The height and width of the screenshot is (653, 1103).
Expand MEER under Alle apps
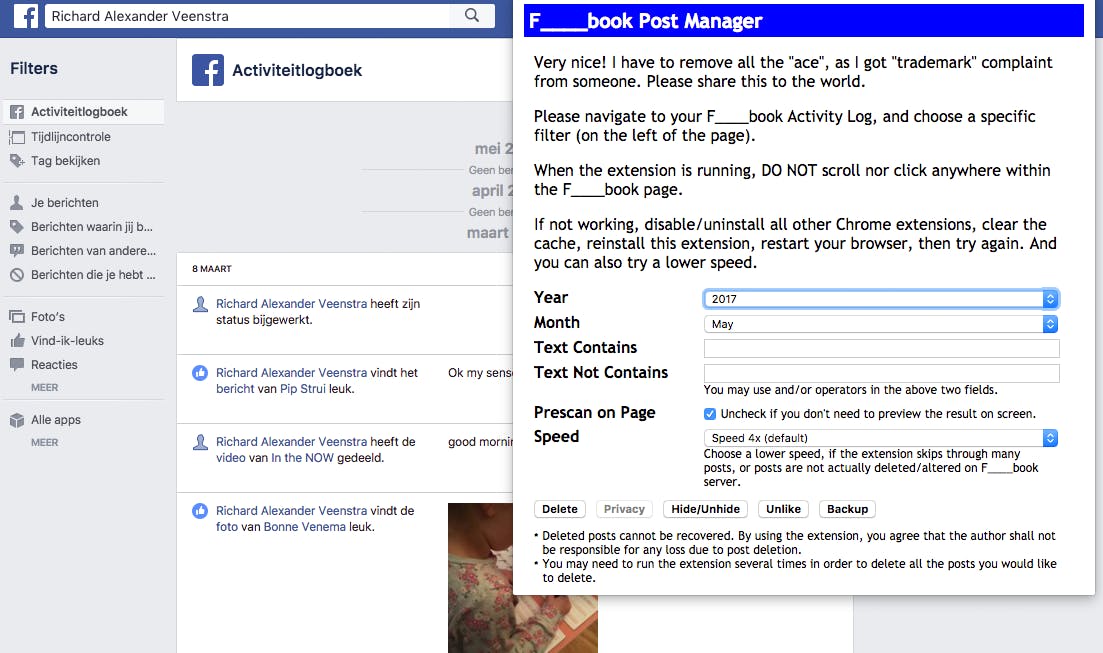pyautogui.click(x=44, y=443)
